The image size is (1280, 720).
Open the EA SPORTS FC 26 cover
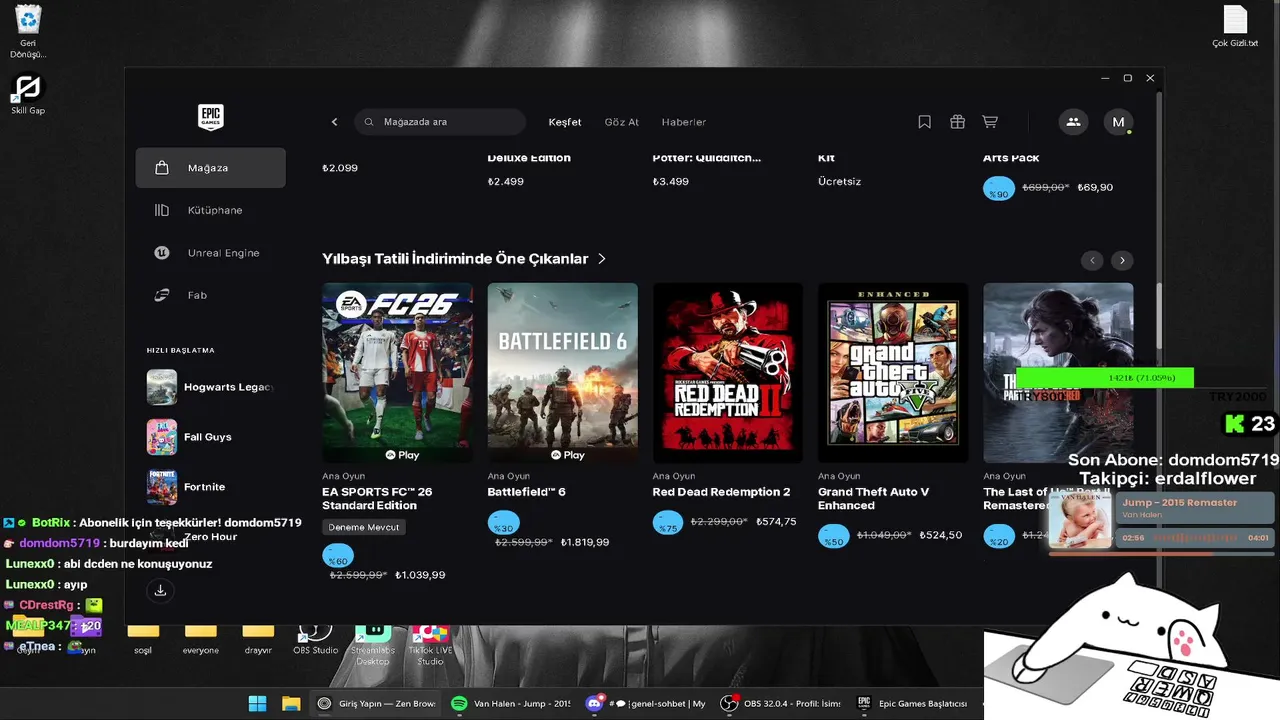397,373
